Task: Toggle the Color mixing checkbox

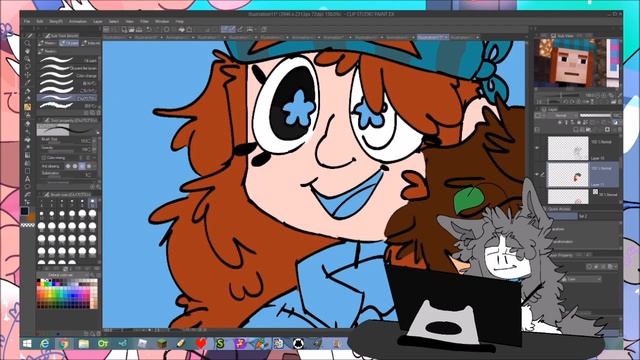Action: click(44, 158)
